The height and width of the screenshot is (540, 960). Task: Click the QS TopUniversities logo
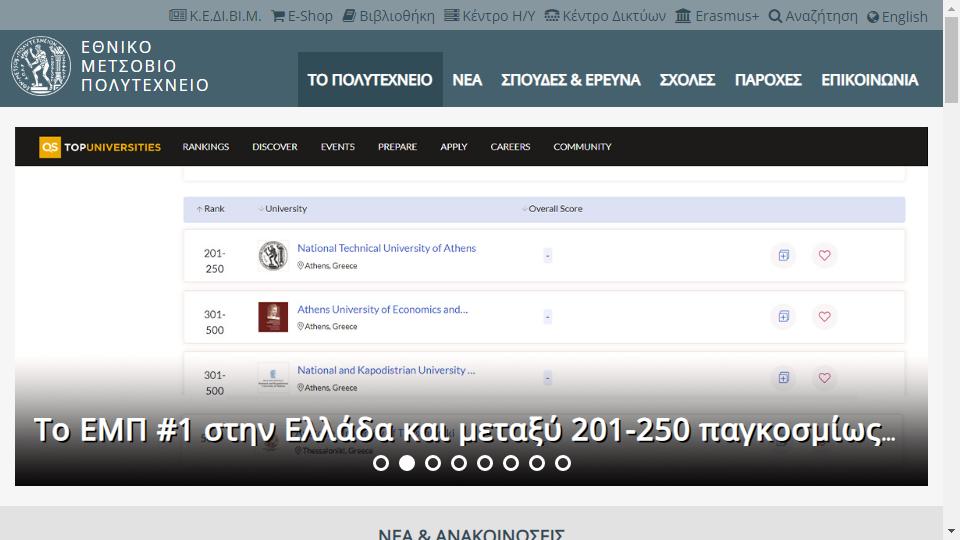(100, 147)
